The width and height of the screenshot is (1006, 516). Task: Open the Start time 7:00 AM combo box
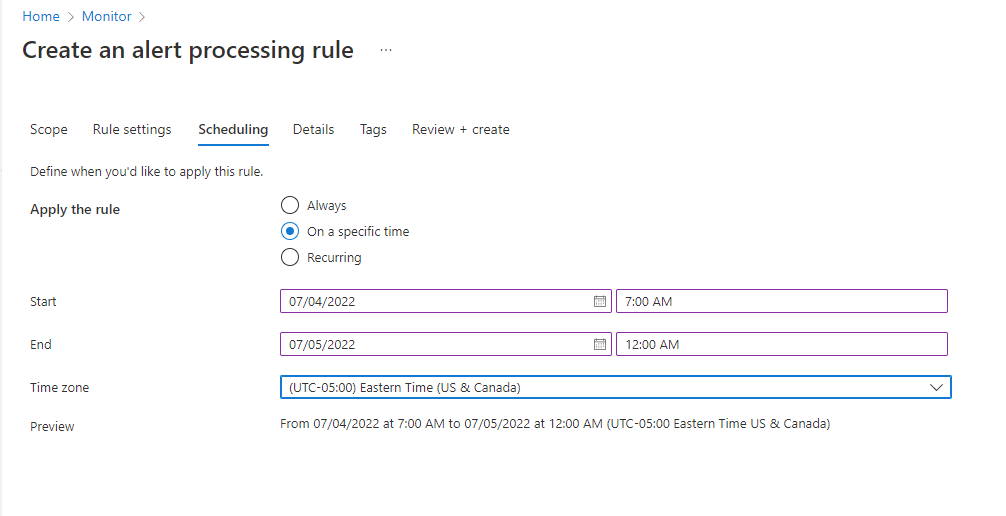[x=781, y=301]
